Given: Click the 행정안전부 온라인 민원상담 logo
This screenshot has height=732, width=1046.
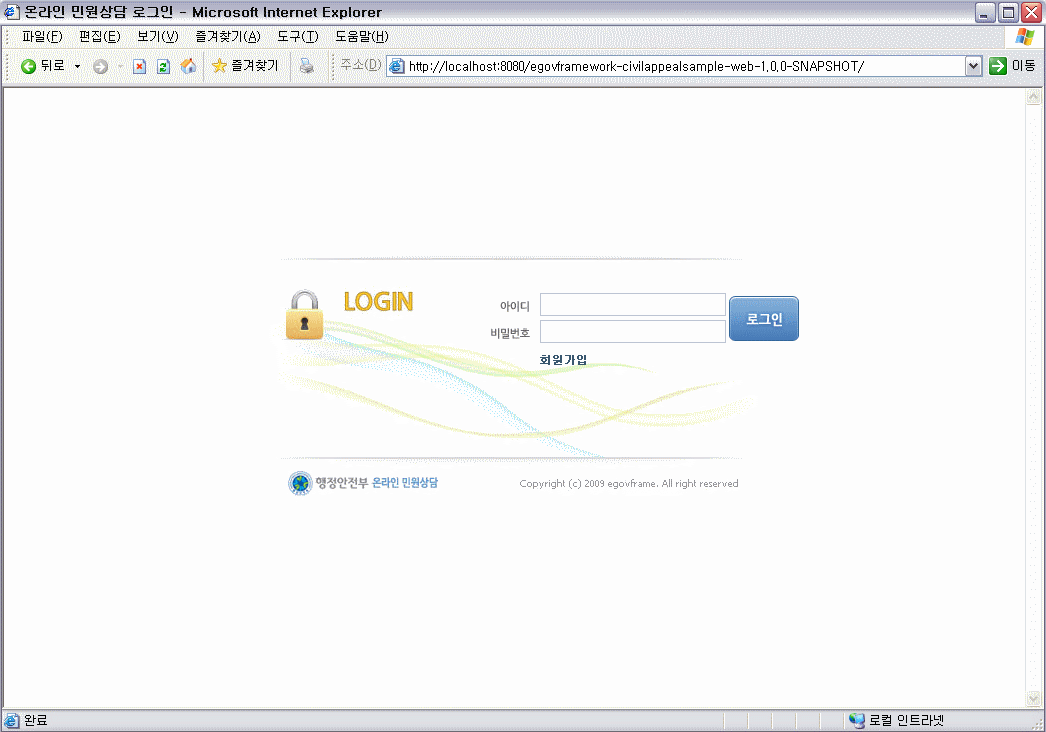Looking at the screenshot, I should [x=364, y=483].
